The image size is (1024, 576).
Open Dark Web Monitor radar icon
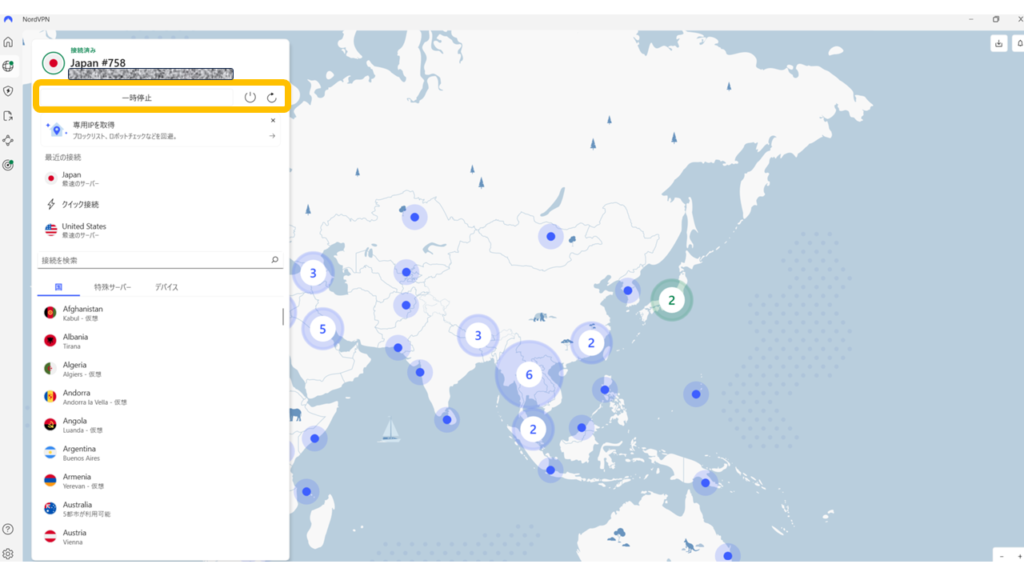pos(8,165)
